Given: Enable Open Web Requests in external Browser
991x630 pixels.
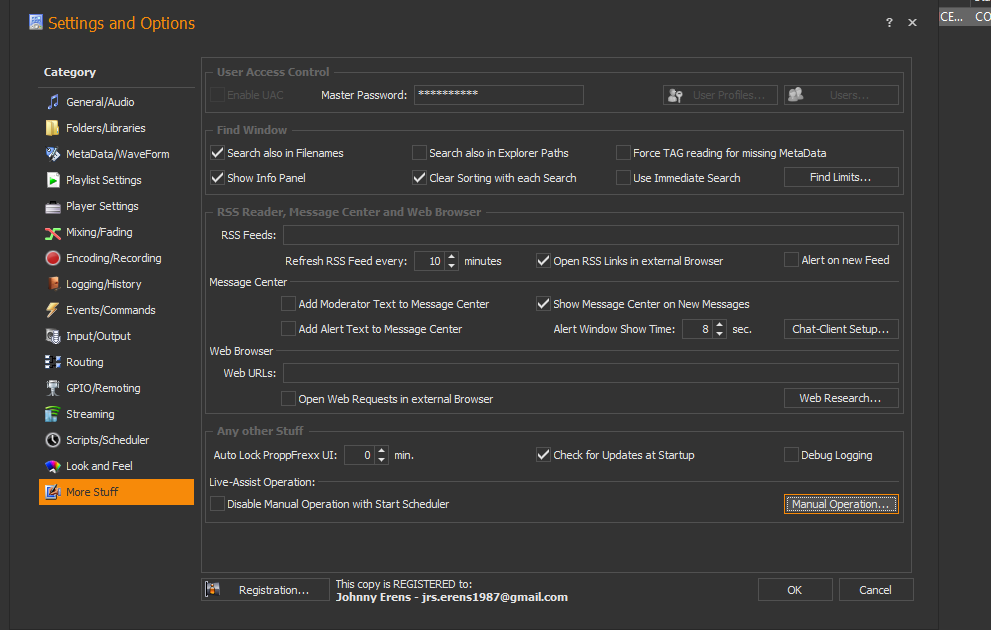Looking at the screenshot, I should (x=288, y=399).
